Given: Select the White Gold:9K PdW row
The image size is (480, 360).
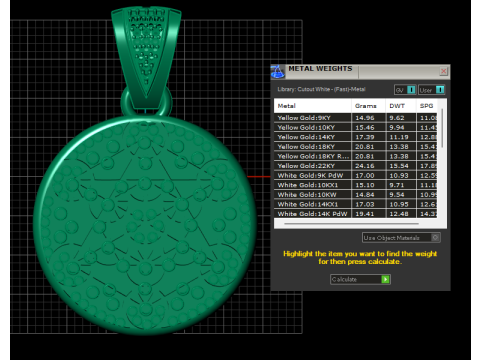Looking at the screenshot, I should [356, 176].
